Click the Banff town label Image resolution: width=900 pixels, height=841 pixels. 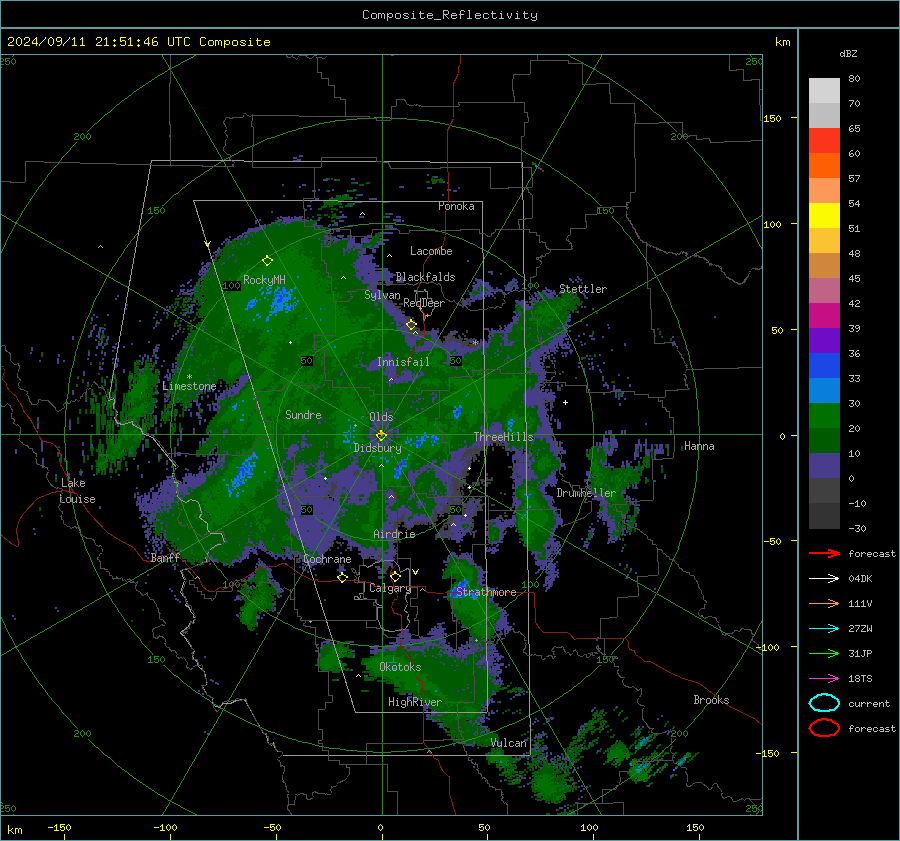[165, 557]
